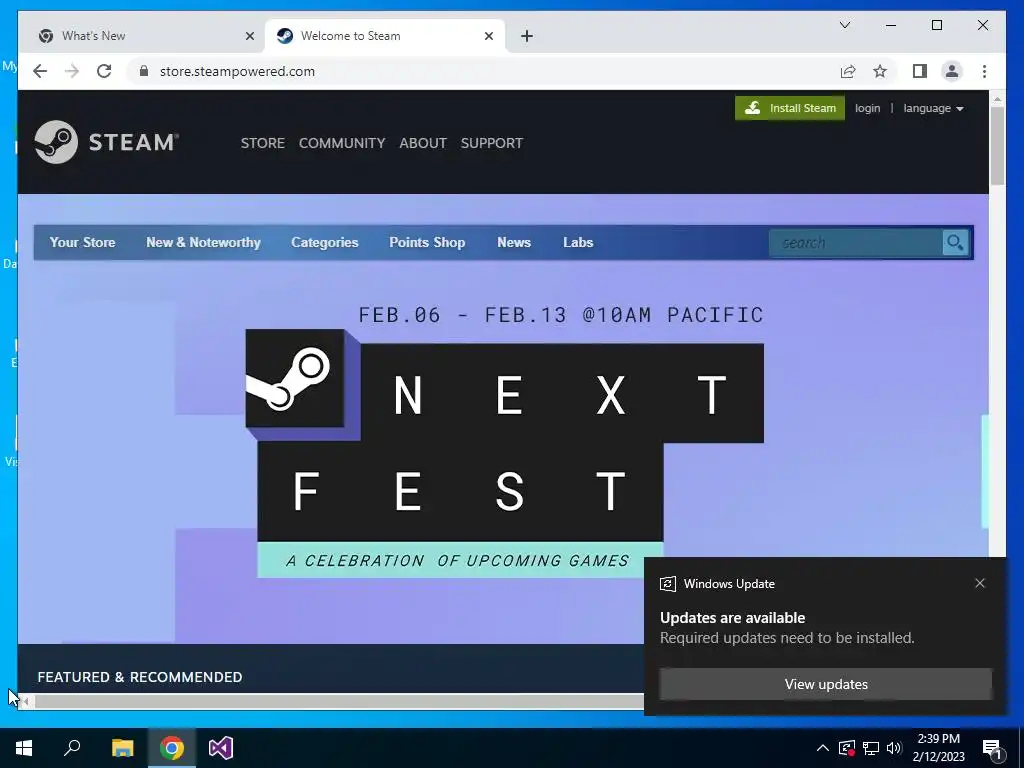Open the SUPPORT page
The width and height of the screenshot is (1024, 768).
[492, 143]
